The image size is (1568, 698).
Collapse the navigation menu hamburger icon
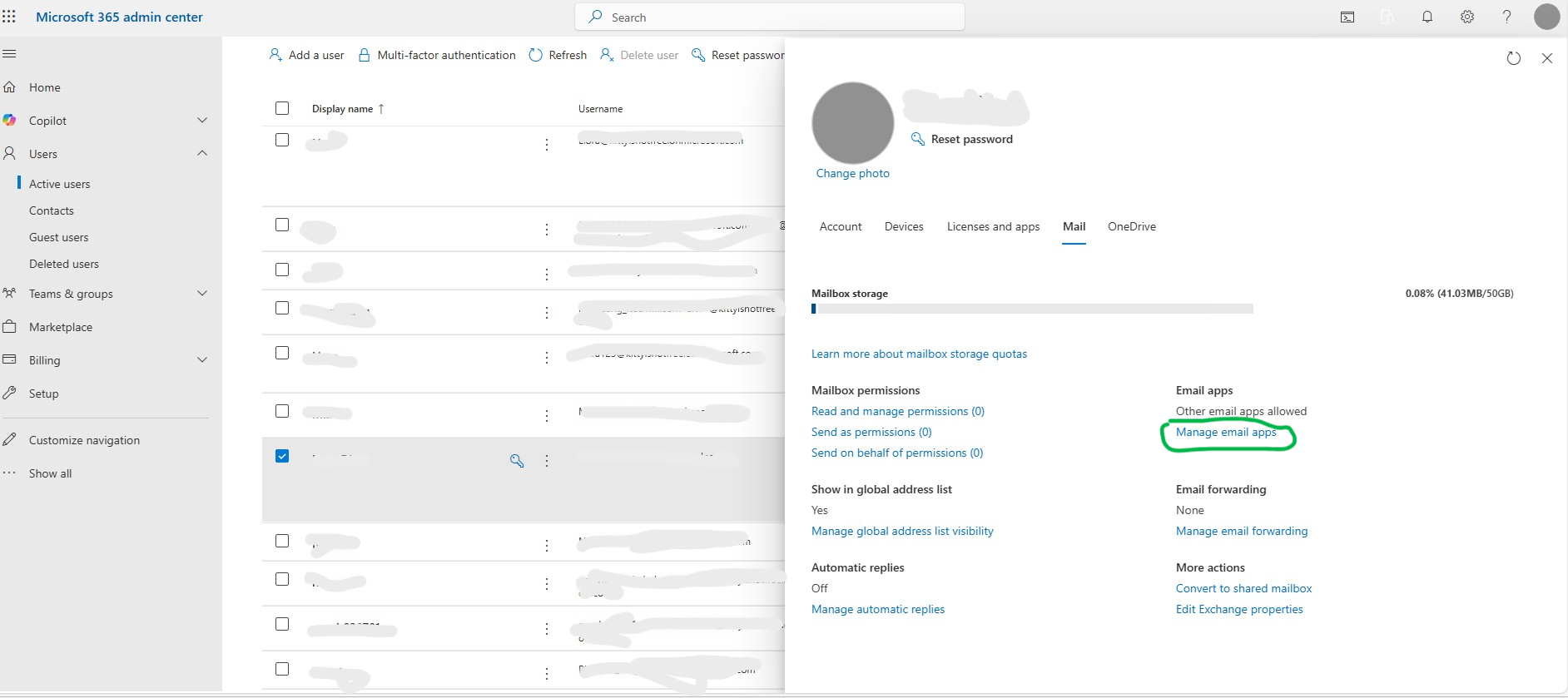(10, 54)
